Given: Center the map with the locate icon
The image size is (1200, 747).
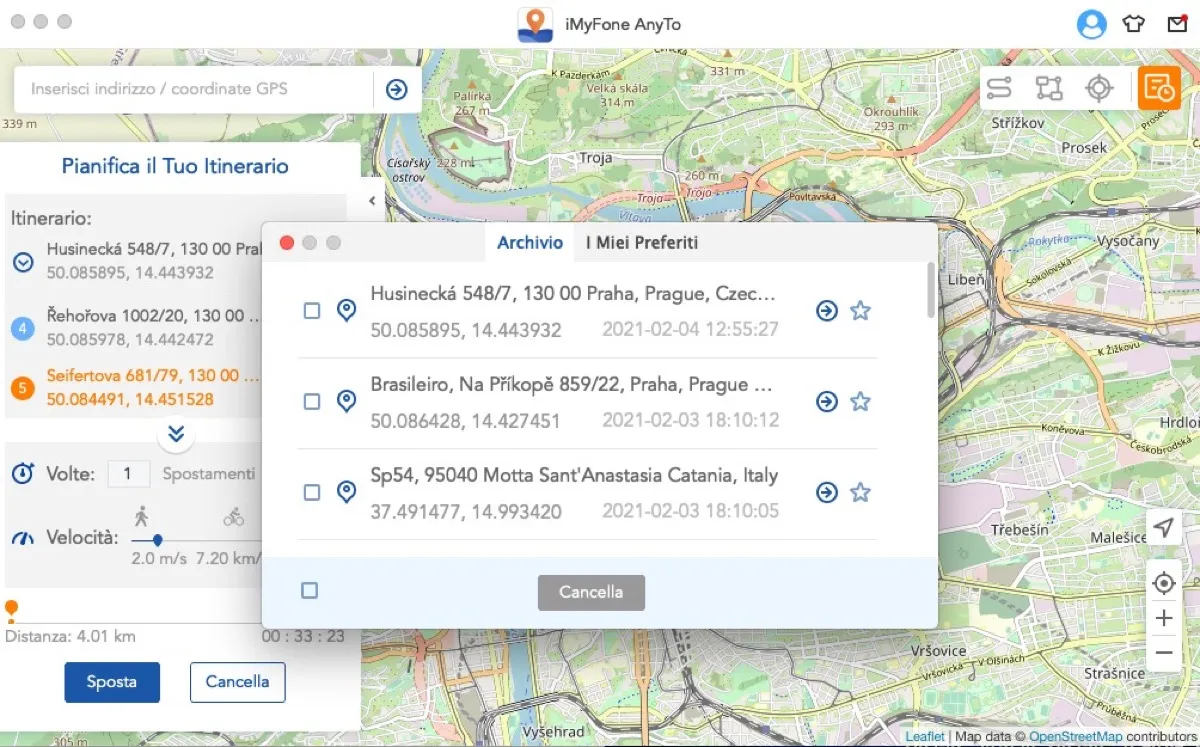Looking at the screenshot, I should point(1163,583).
